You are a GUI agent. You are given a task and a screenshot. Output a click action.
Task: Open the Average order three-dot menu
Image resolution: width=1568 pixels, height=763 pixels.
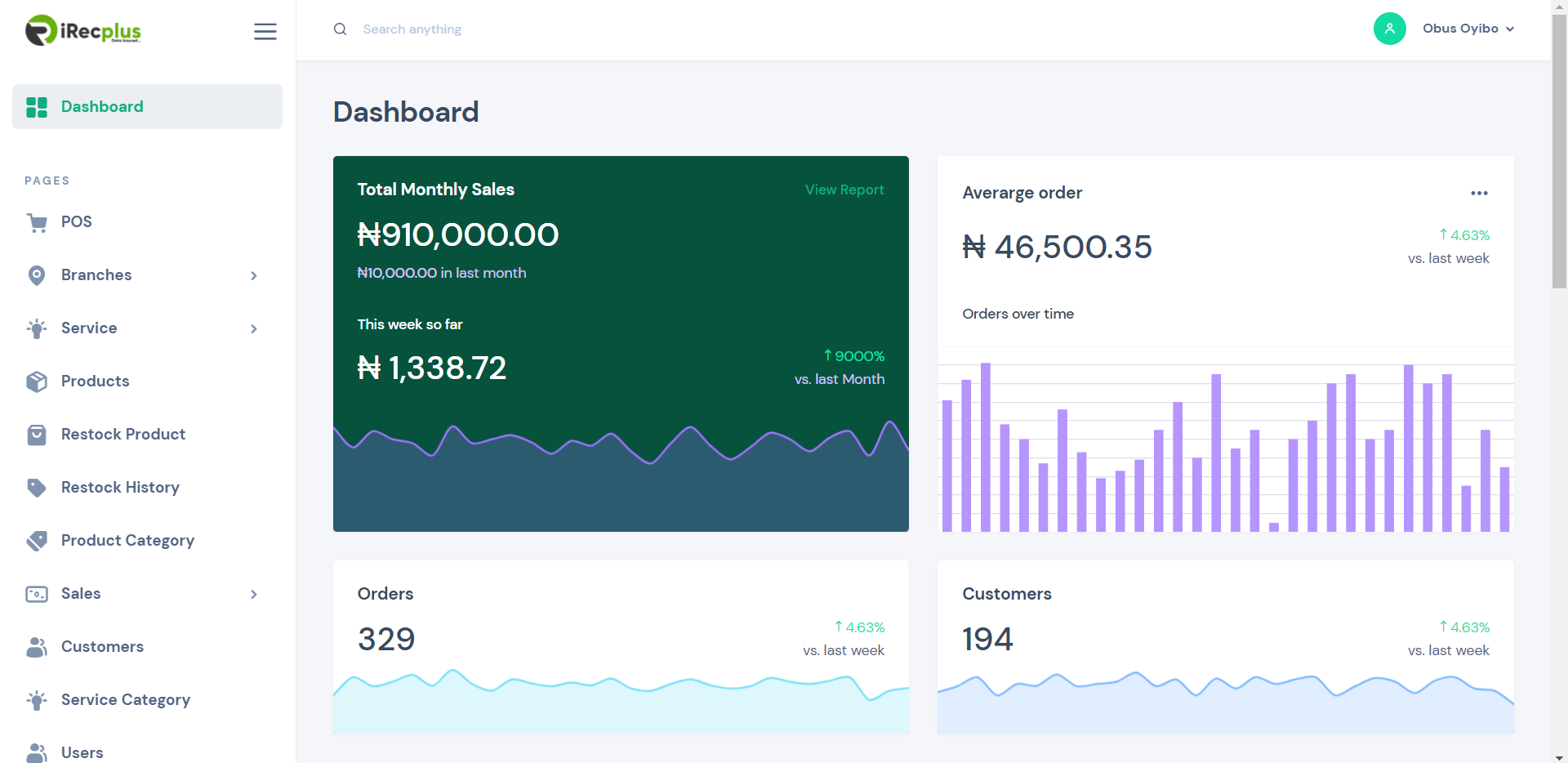tap(1479, 194)
